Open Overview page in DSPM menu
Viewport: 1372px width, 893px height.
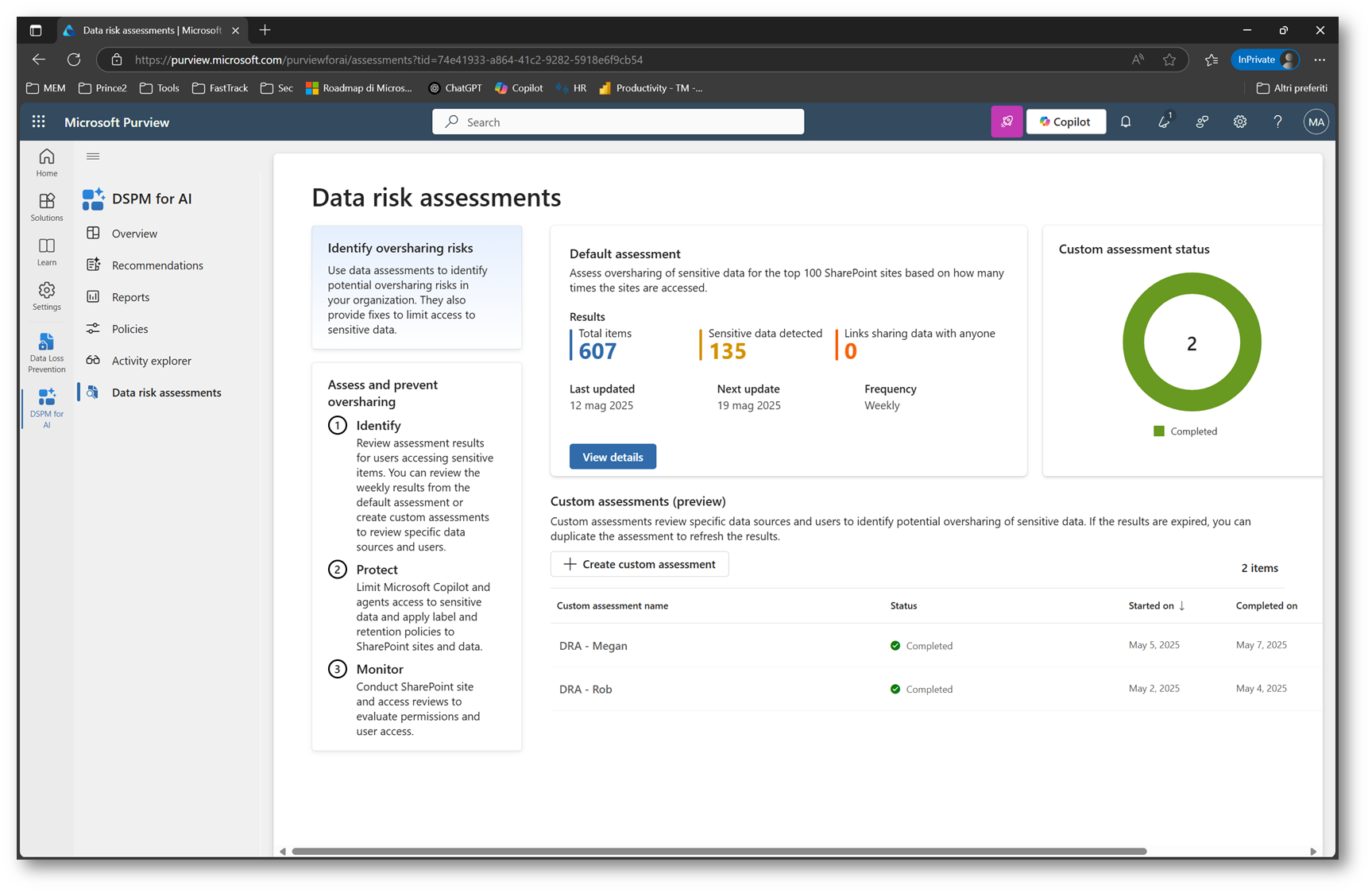[x=134, y=234]
